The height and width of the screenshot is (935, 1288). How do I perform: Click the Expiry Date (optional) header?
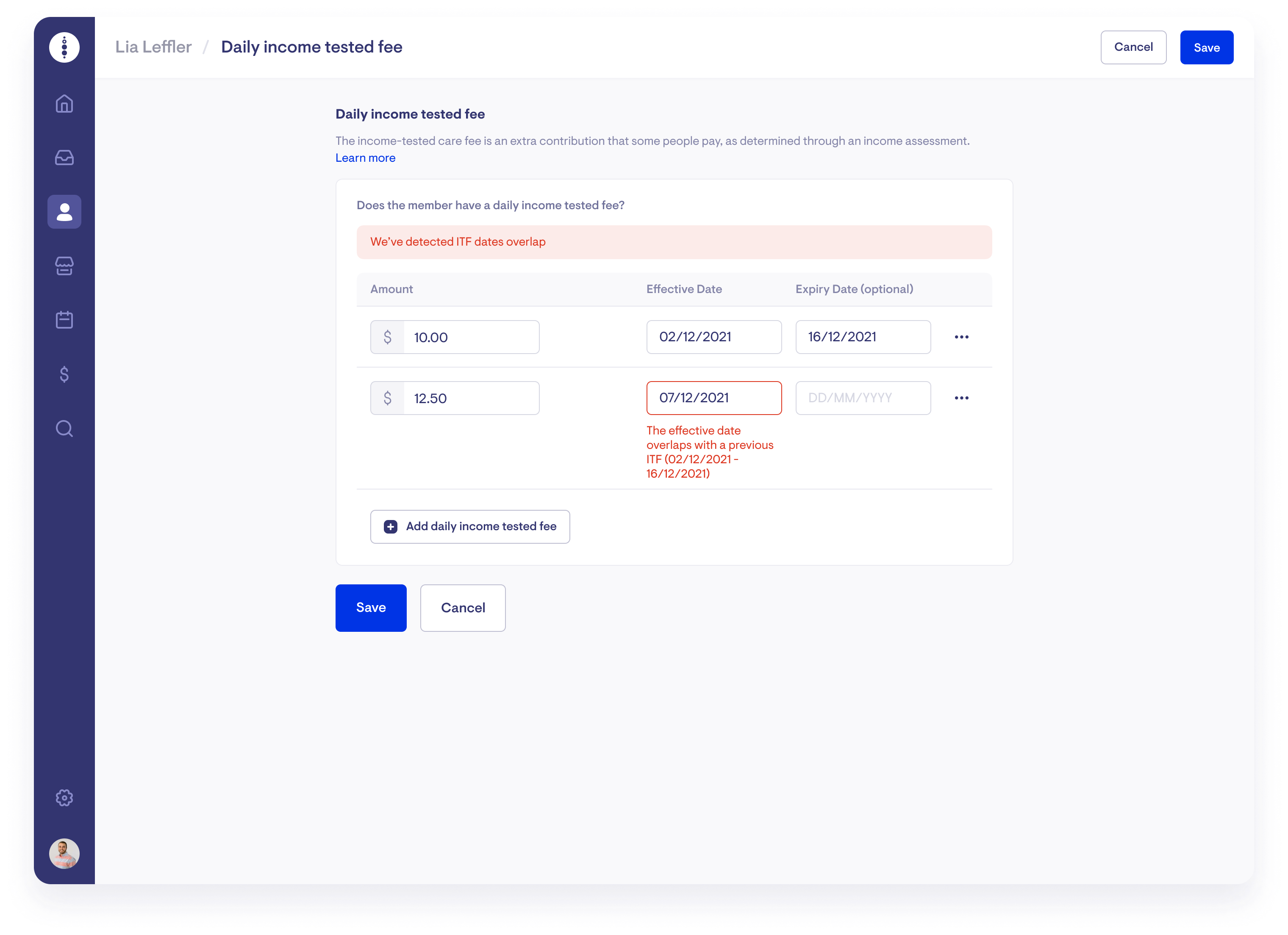click(854, 290)
